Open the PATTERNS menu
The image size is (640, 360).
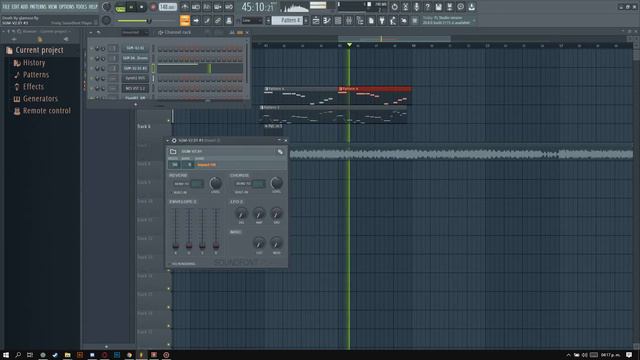[x=38, y=7]
